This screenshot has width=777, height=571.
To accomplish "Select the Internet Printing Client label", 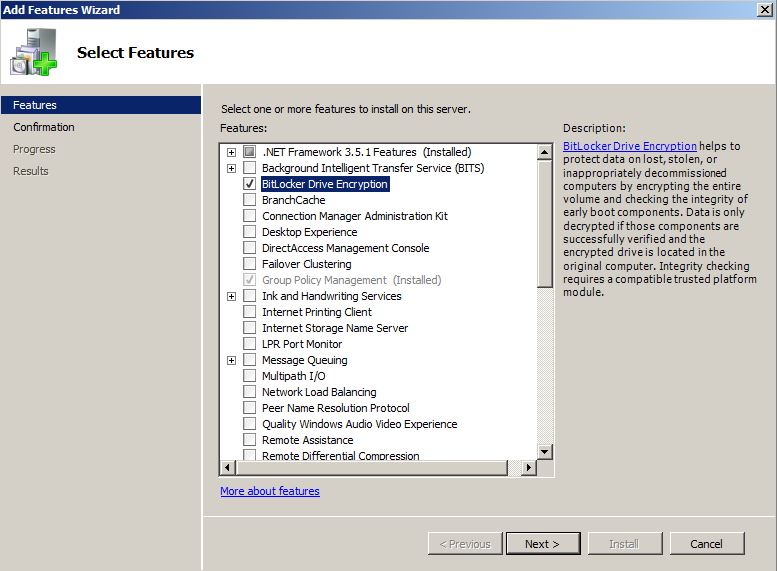I will tap(317, 312).
